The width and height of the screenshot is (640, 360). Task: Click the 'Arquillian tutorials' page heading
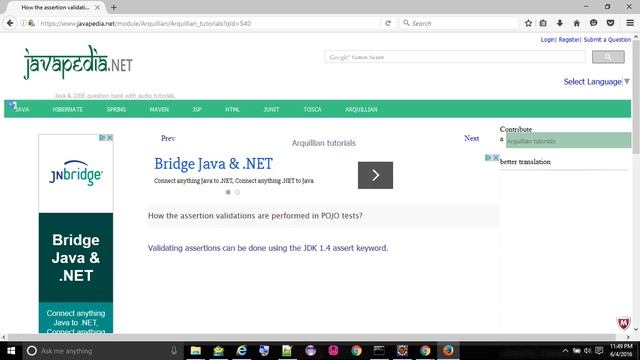click(x=324, y=143)
